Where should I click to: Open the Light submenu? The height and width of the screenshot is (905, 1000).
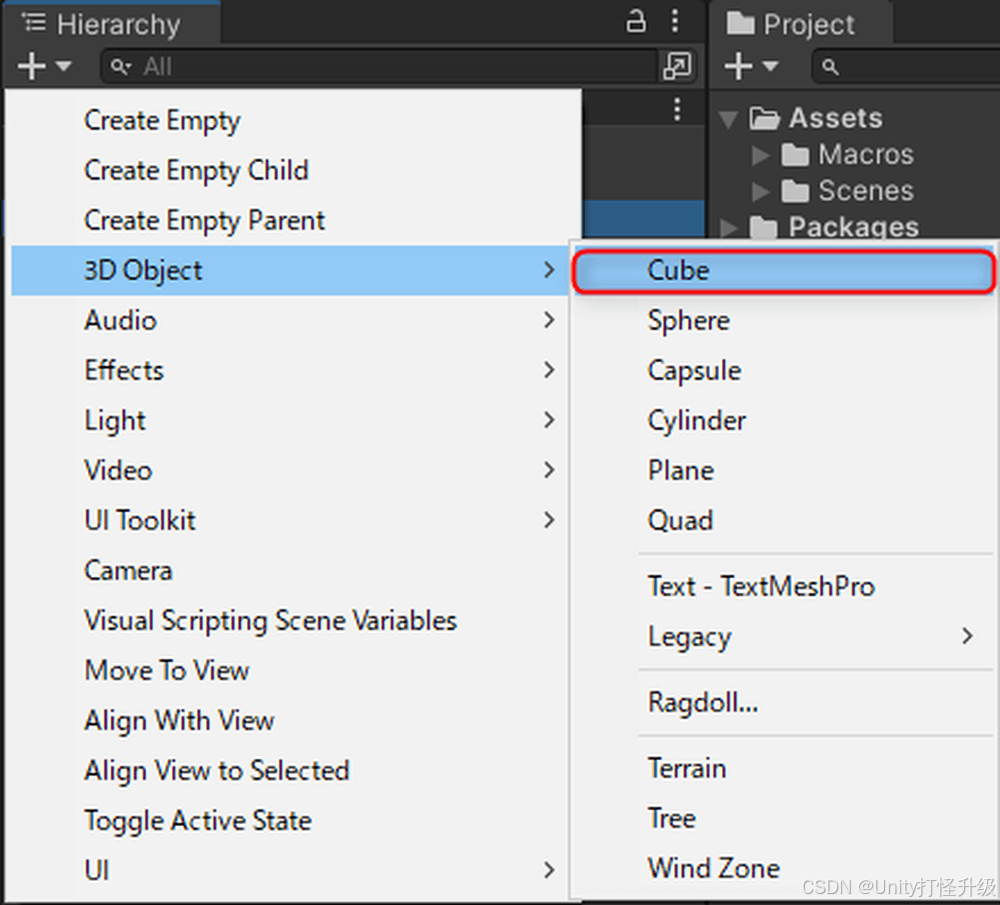pos(290,420)
